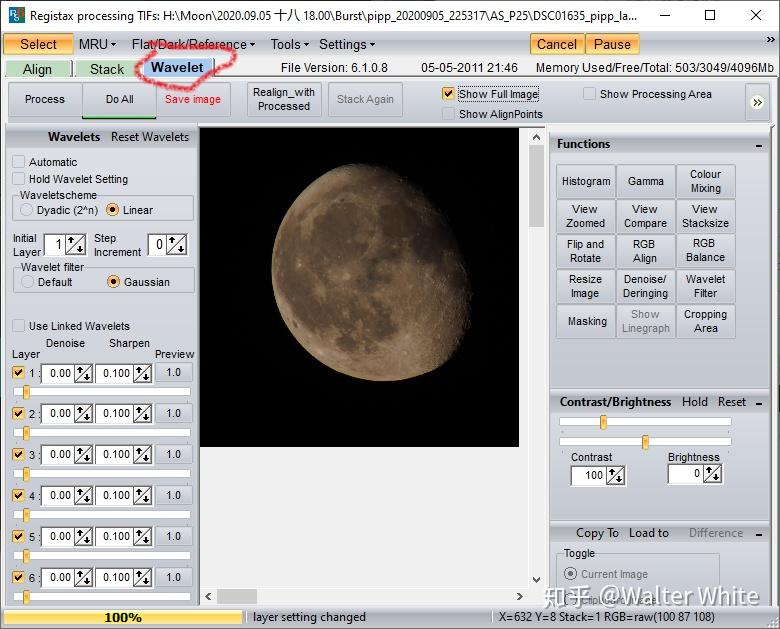Open the RGB Balance tool
This screenshot has width=780, height=629.
pos(705,250)
